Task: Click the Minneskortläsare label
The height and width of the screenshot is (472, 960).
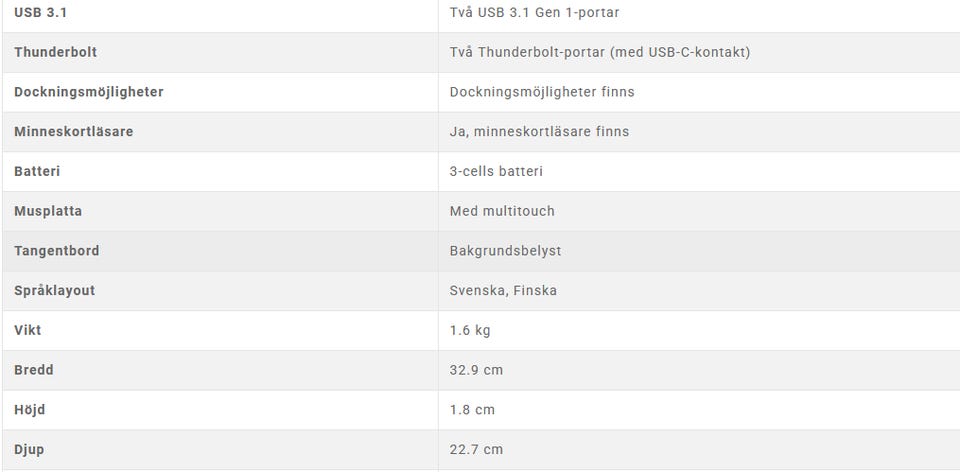Action: point(74,132)
